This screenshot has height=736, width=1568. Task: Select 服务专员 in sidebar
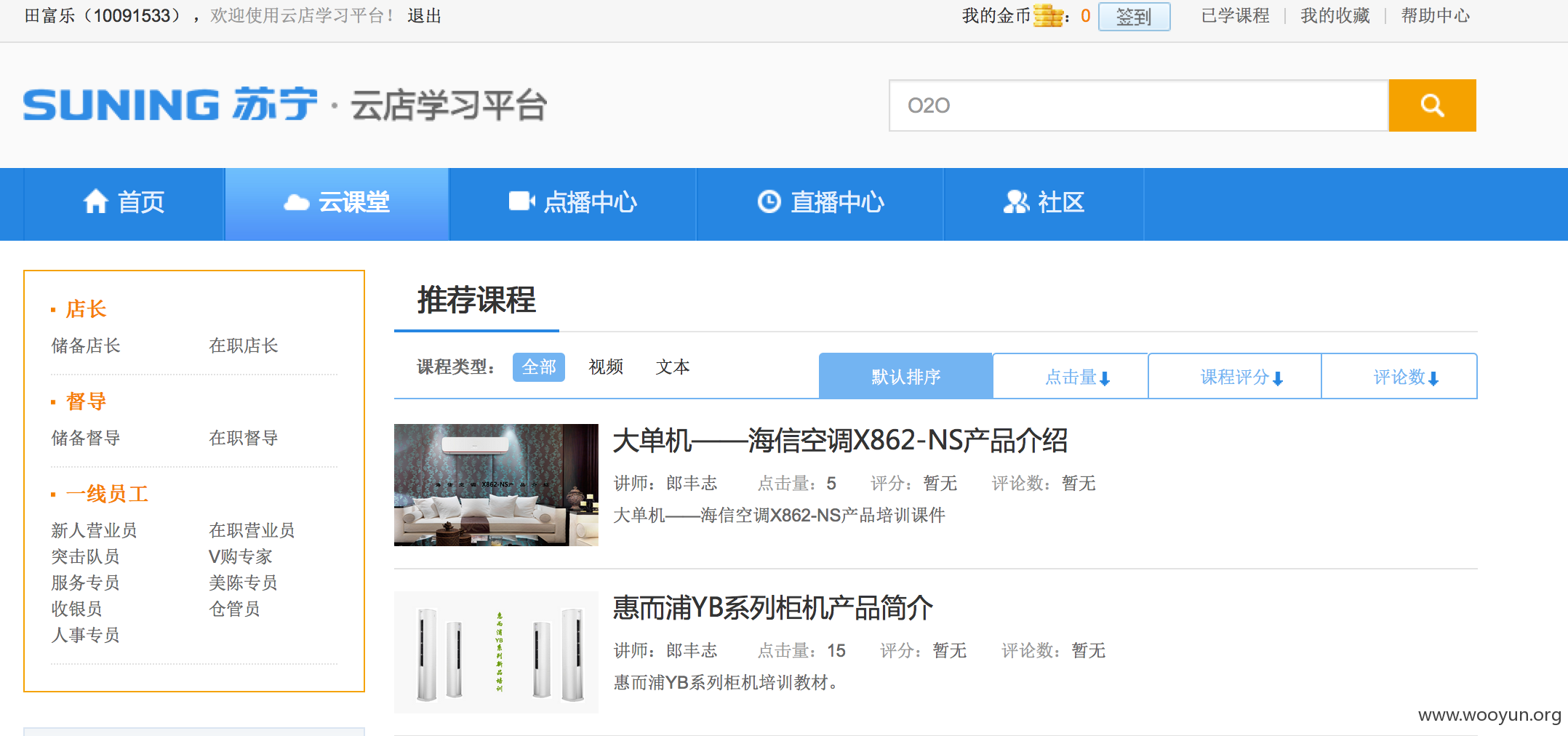(x=86, y=583)
